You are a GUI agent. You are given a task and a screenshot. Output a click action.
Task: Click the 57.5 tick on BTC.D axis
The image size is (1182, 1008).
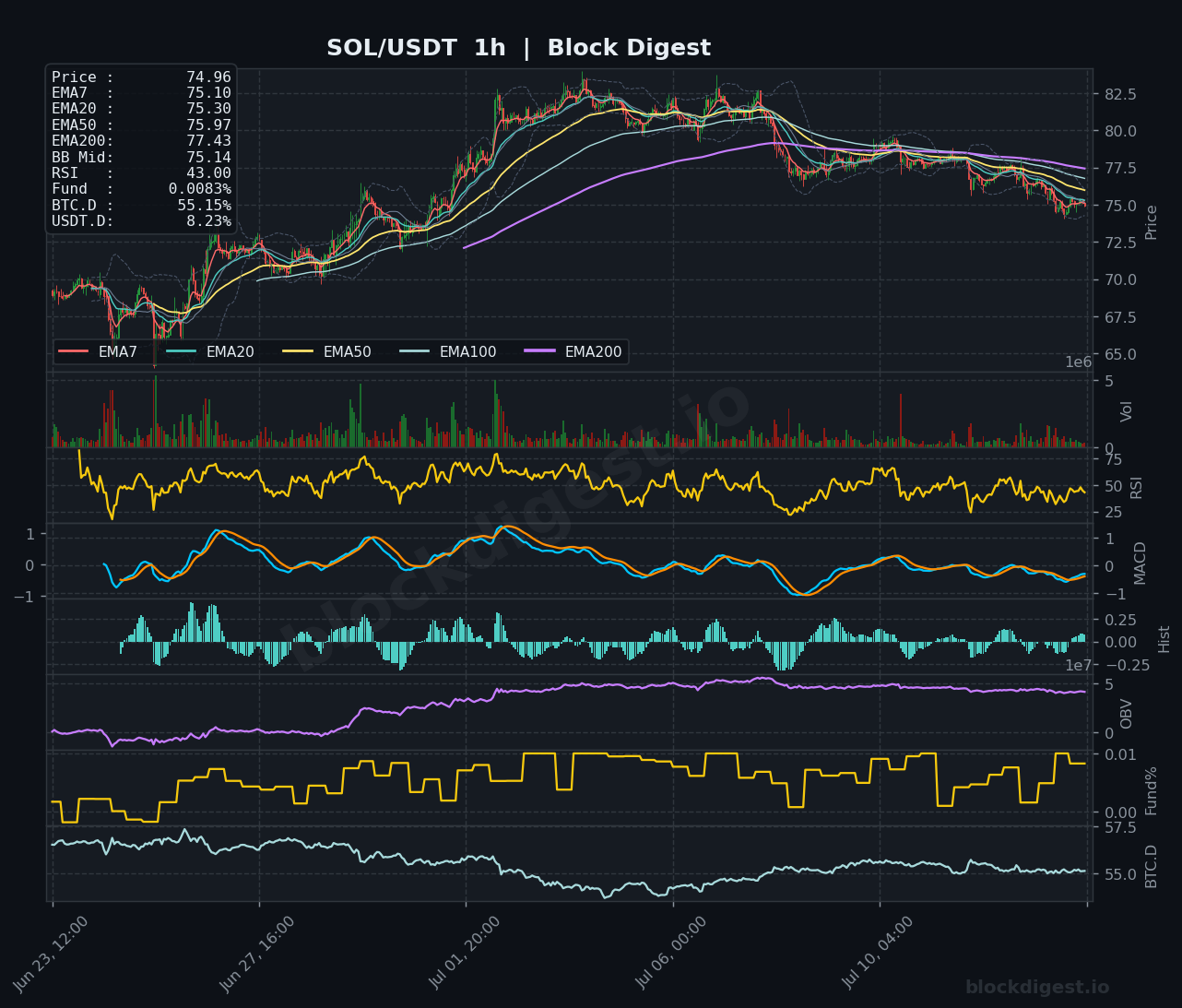click(x=1119, y=827)
